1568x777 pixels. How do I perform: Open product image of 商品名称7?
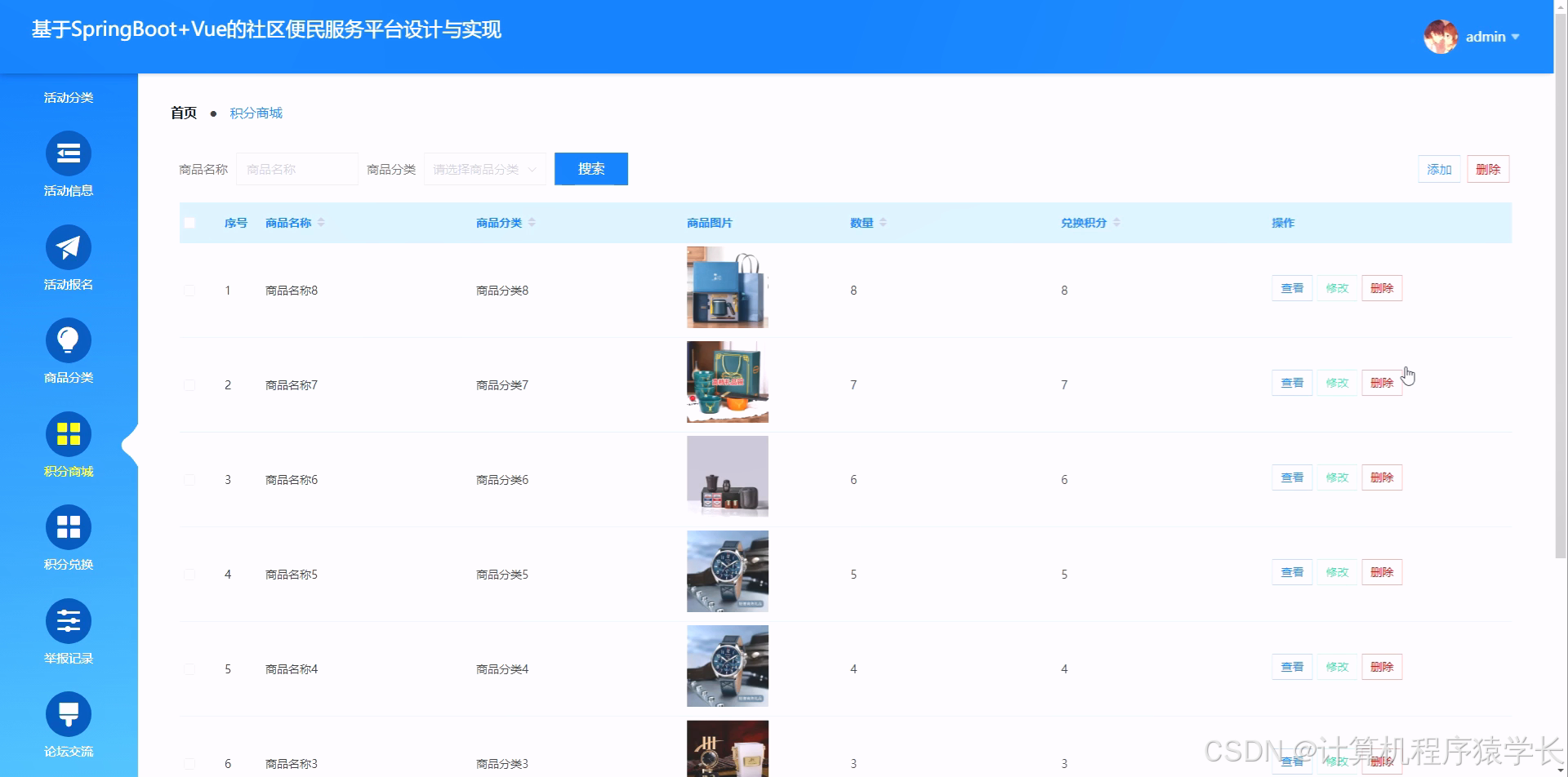click(728, 382)
